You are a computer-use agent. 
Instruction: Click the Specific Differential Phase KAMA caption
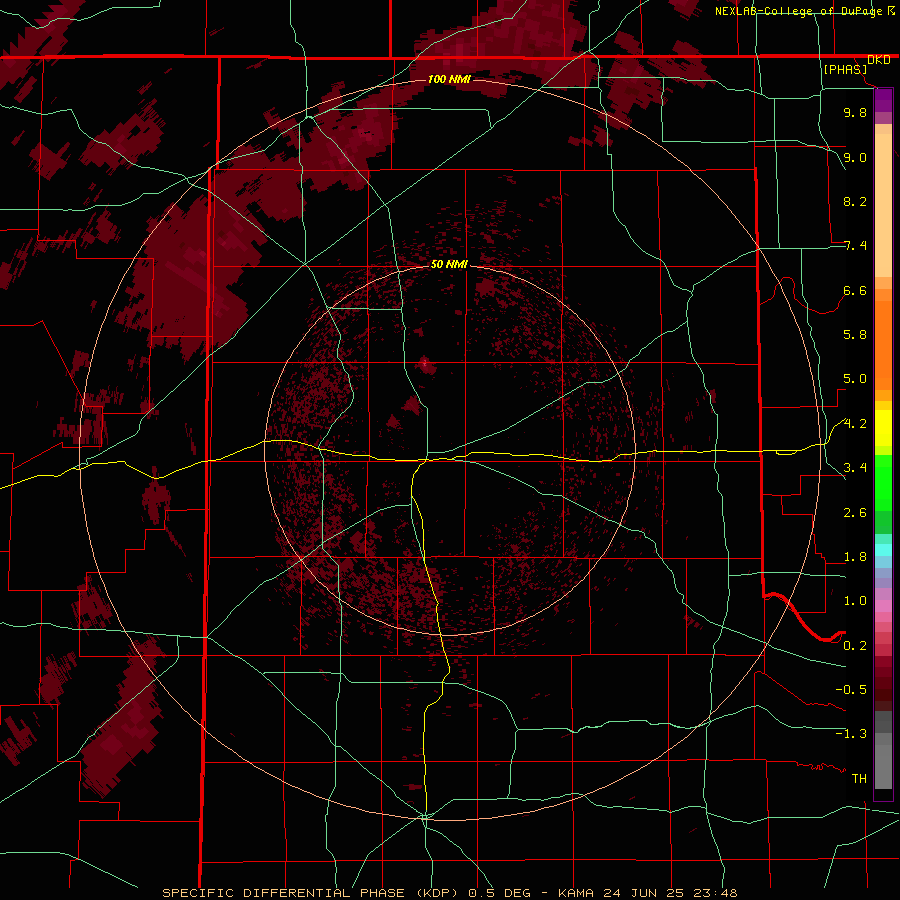click(x=449, y=893)
